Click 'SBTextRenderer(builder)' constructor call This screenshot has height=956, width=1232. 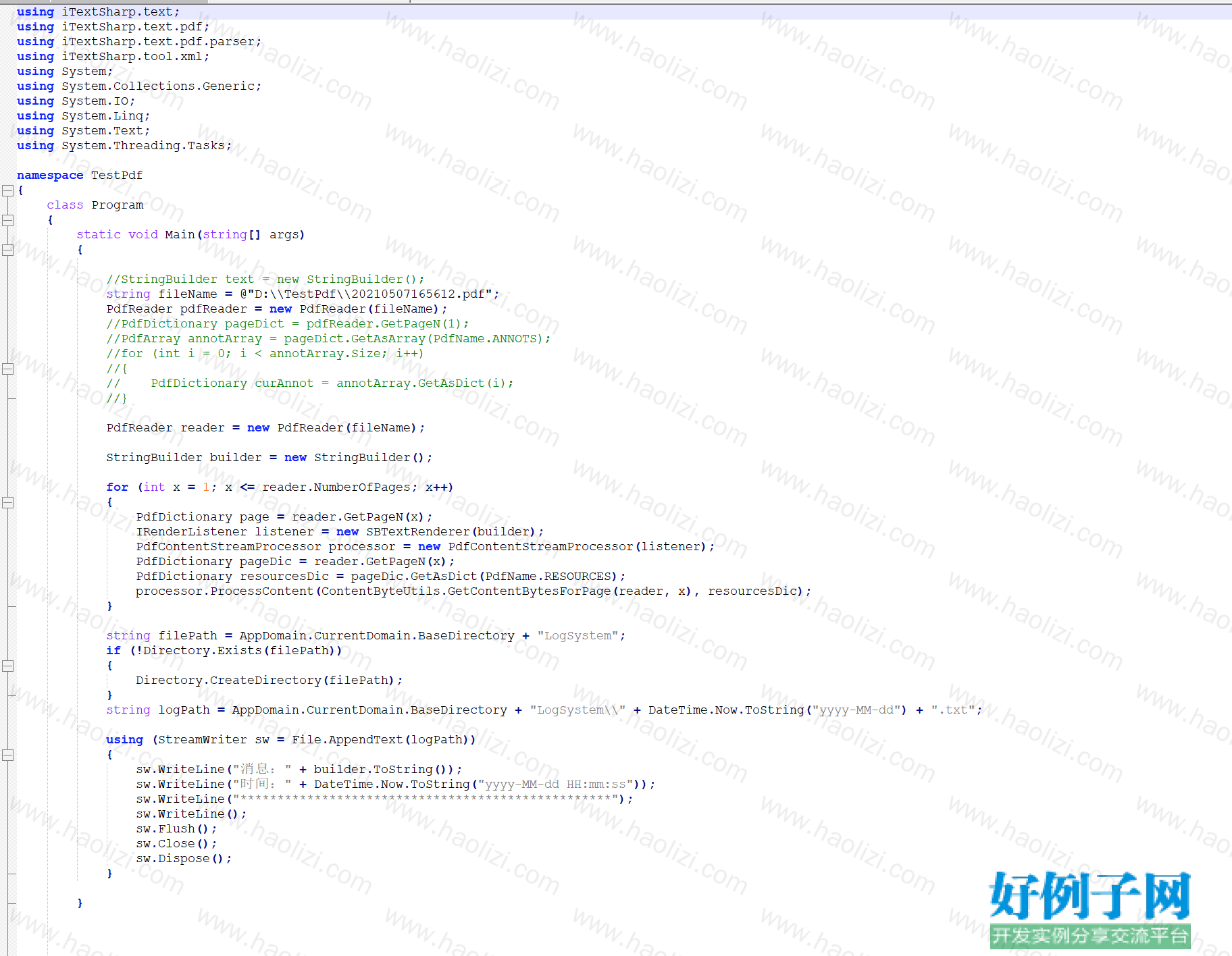[451, 532]
